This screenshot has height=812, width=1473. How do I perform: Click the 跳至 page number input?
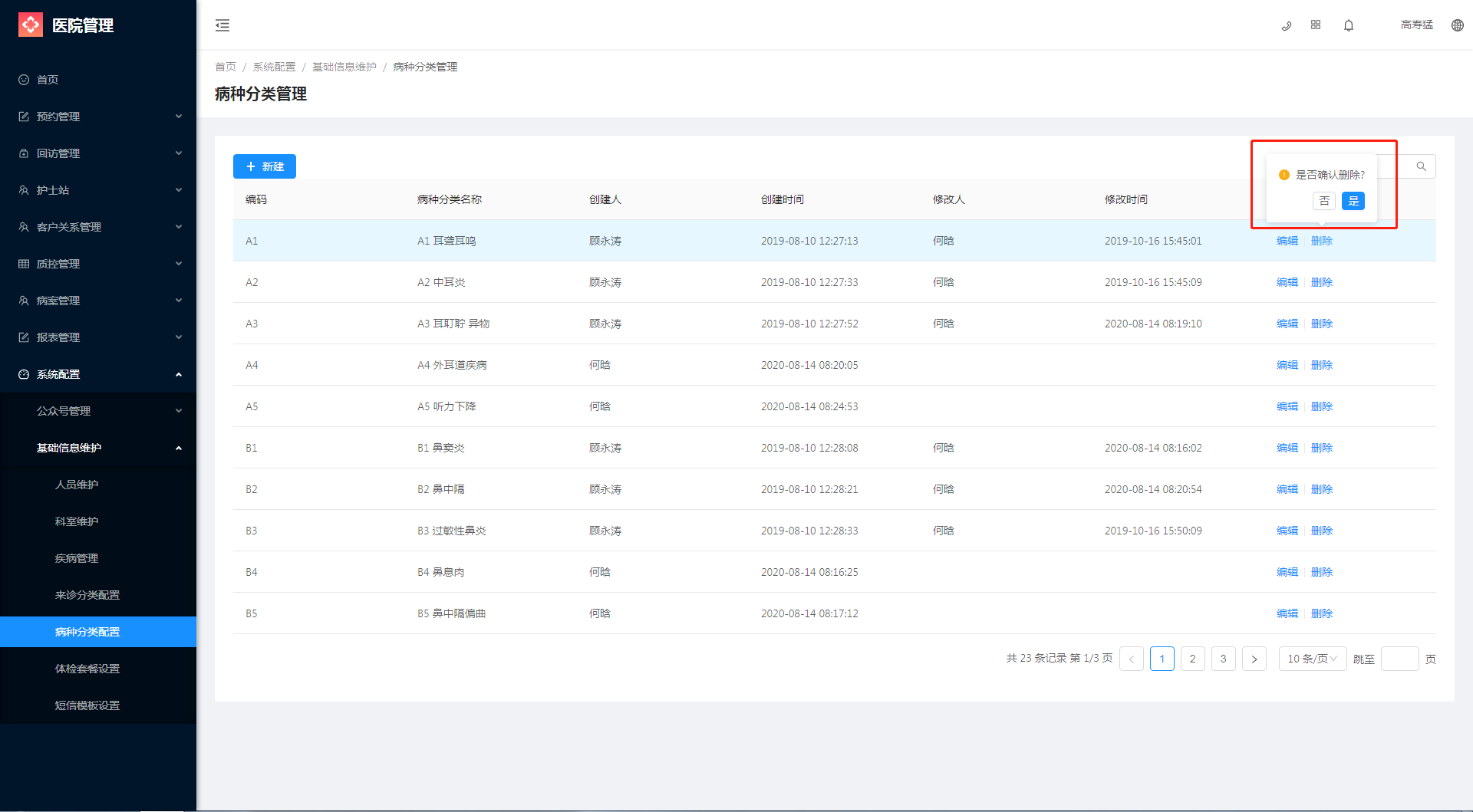[1400, 659]
